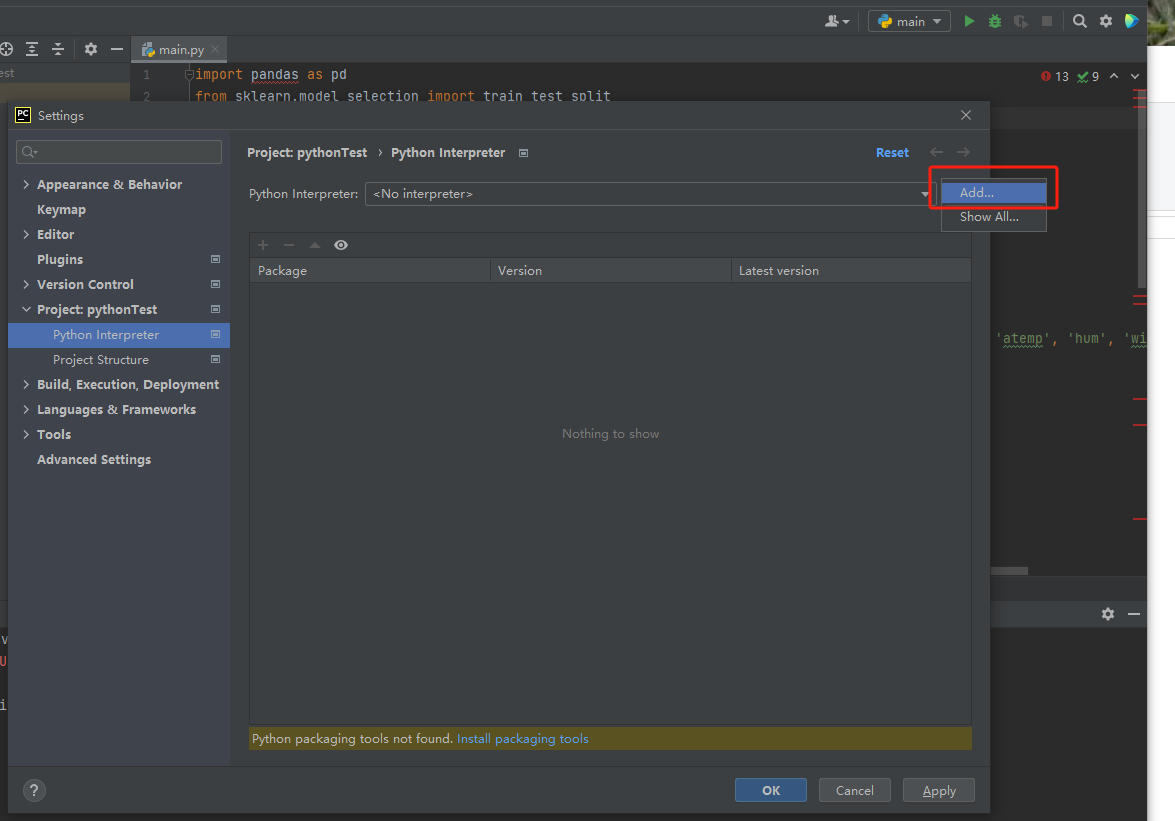Toggle show early releases eye icon
This screenshot has width=1175, height=821.
point(341,245)
